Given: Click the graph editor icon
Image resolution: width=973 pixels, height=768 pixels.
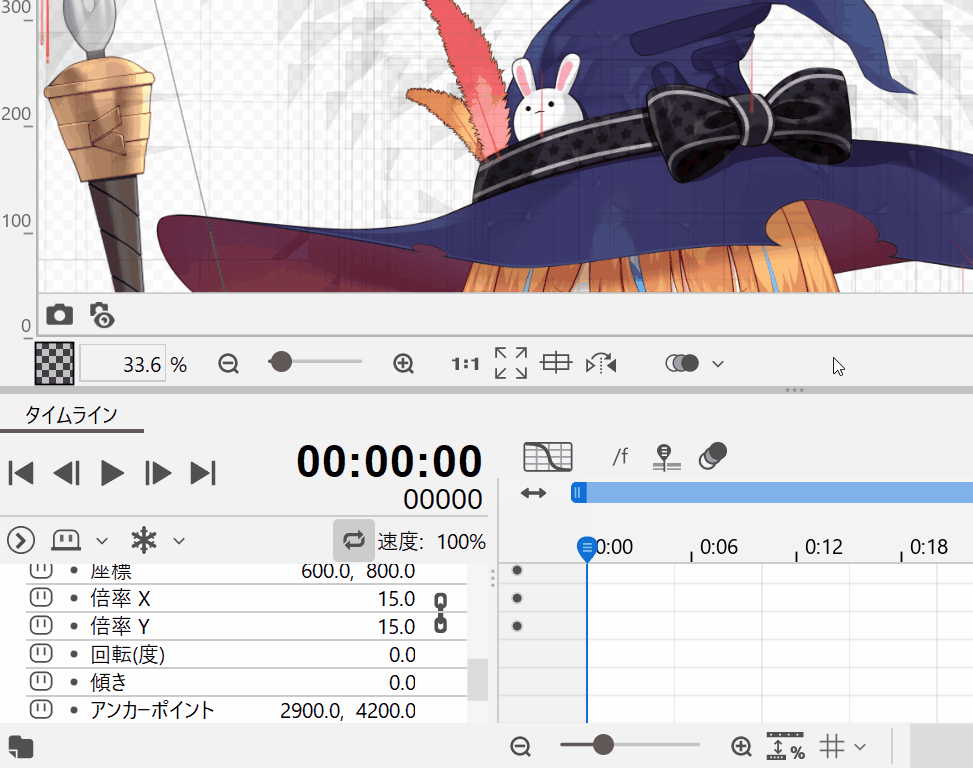Looking at the screenshot, I should click(548, 457).
